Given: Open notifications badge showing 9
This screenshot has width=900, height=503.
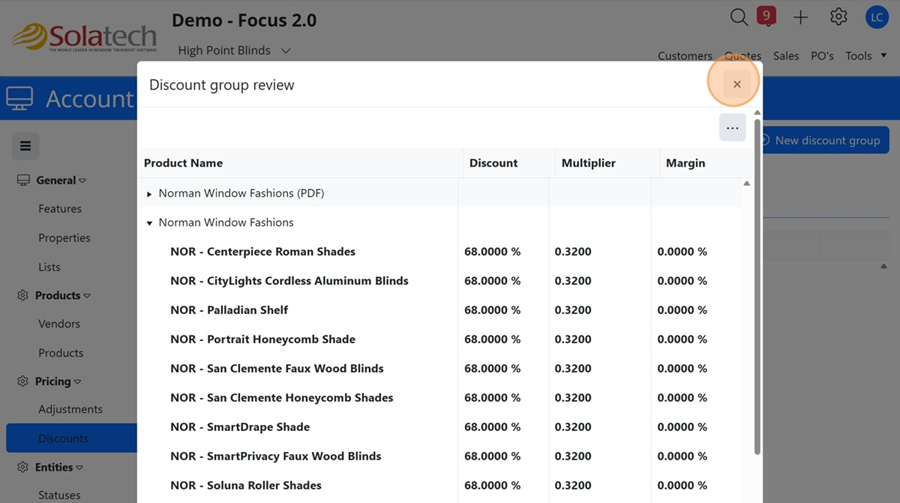Looking at the screenshot, I should click(x=767, y=16).
